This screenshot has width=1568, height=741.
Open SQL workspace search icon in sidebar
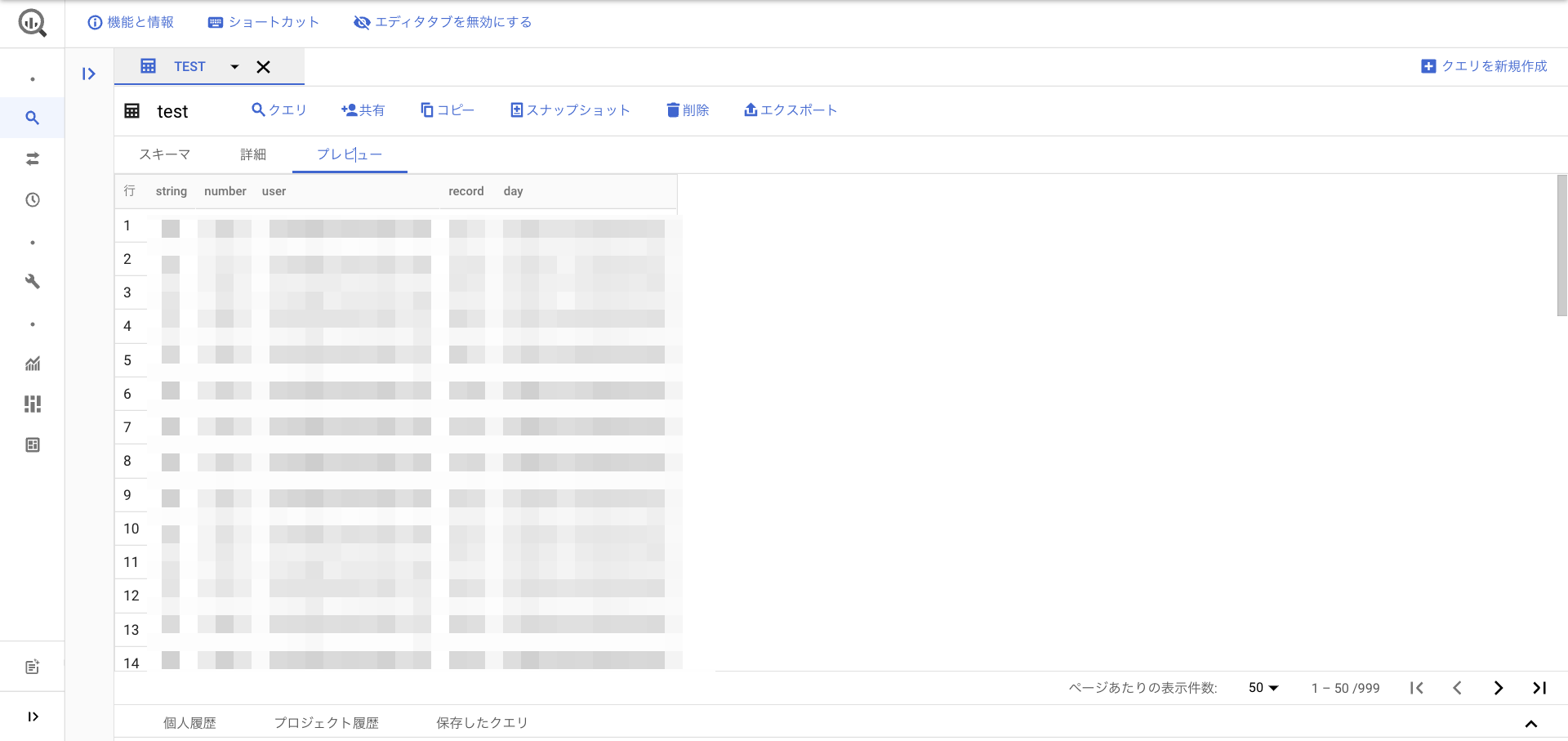point(33,118)
